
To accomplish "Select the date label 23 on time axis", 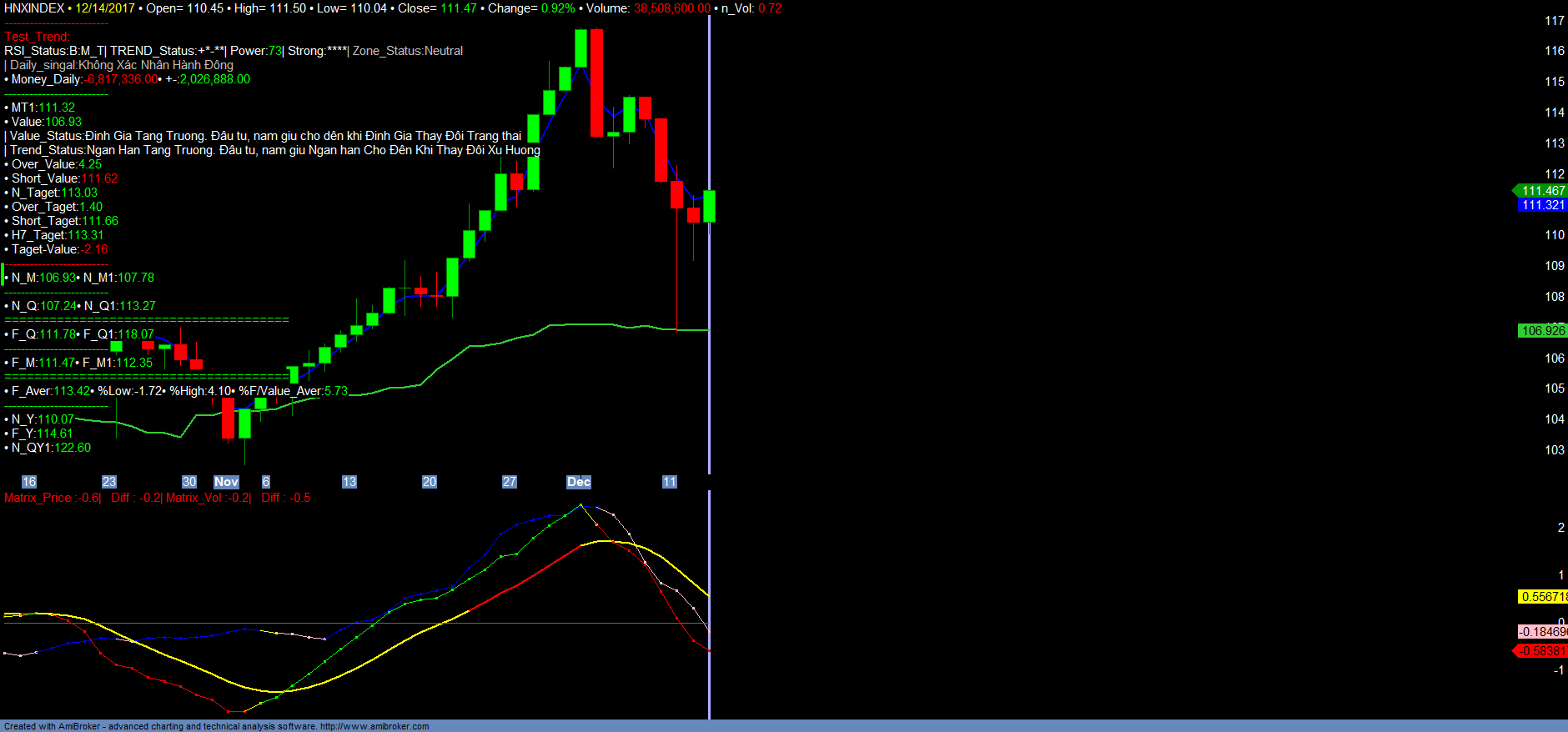I will coord(109,482).
